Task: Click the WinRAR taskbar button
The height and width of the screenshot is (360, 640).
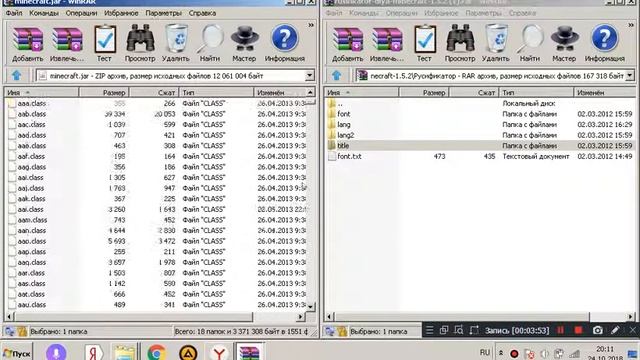Action: [x=249, y=352]
